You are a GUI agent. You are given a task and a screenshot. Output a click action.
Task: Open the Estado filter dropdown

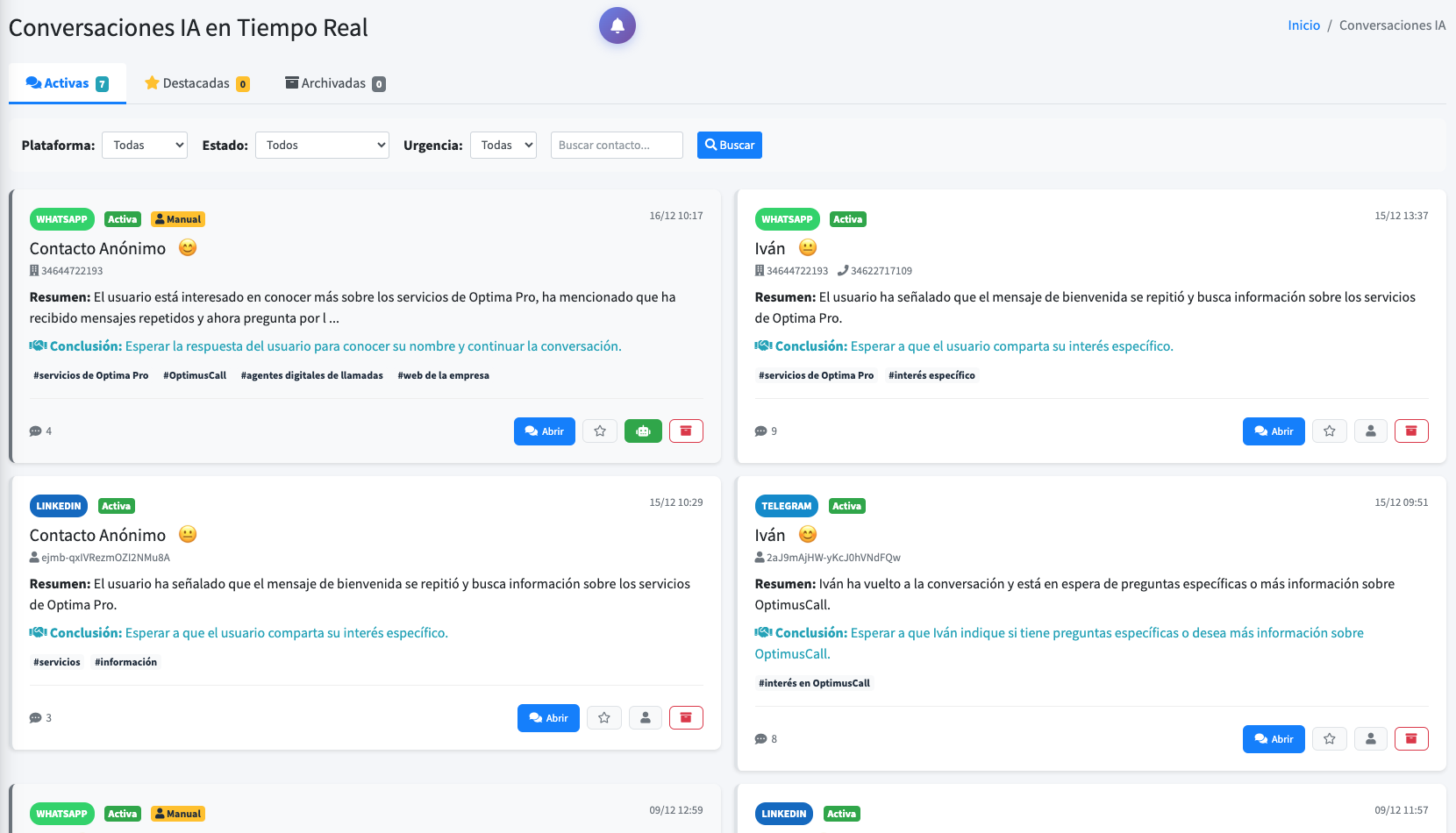click(321, 145)
